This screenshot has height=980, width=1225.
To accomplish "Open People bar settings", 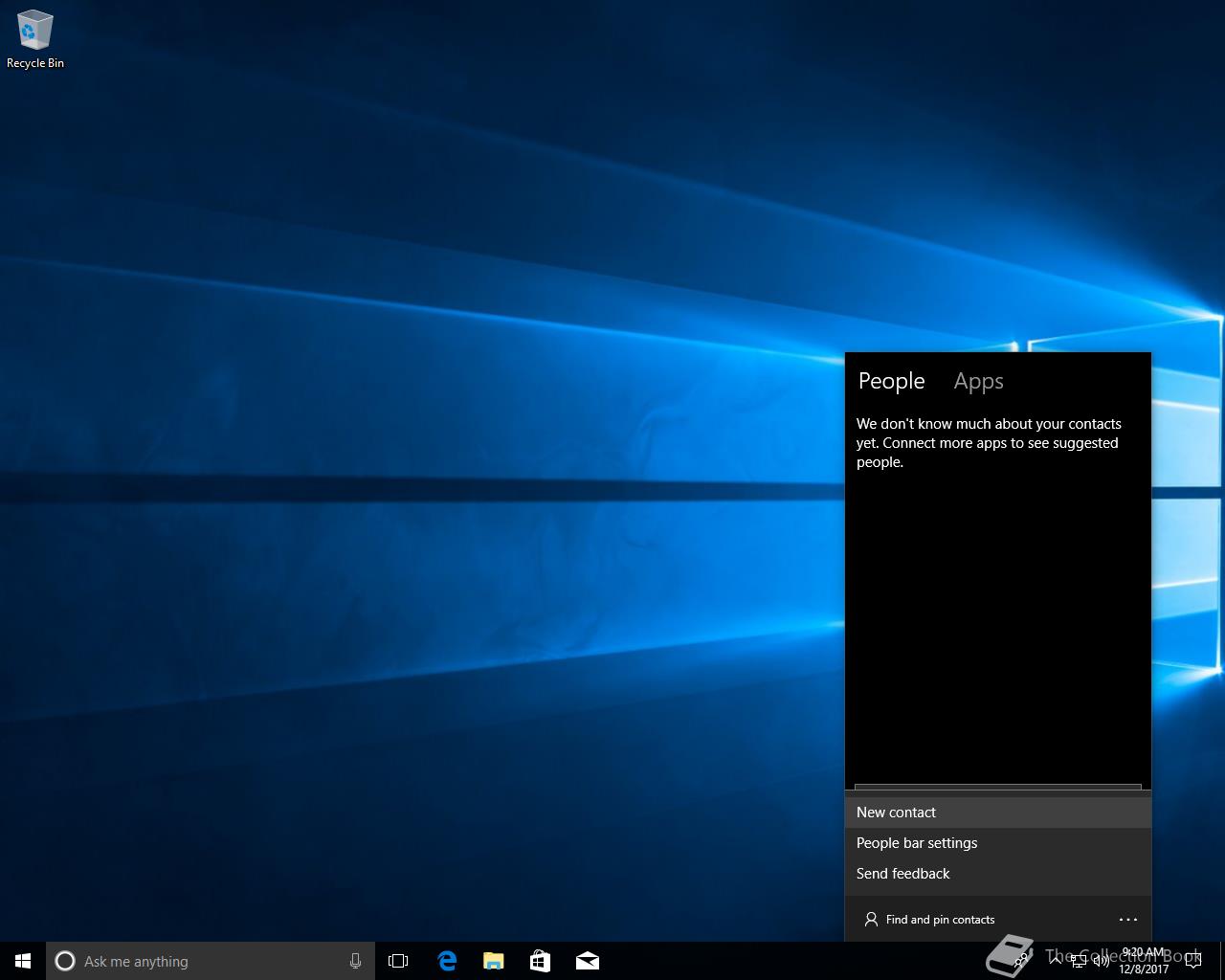I will point(998,843).
